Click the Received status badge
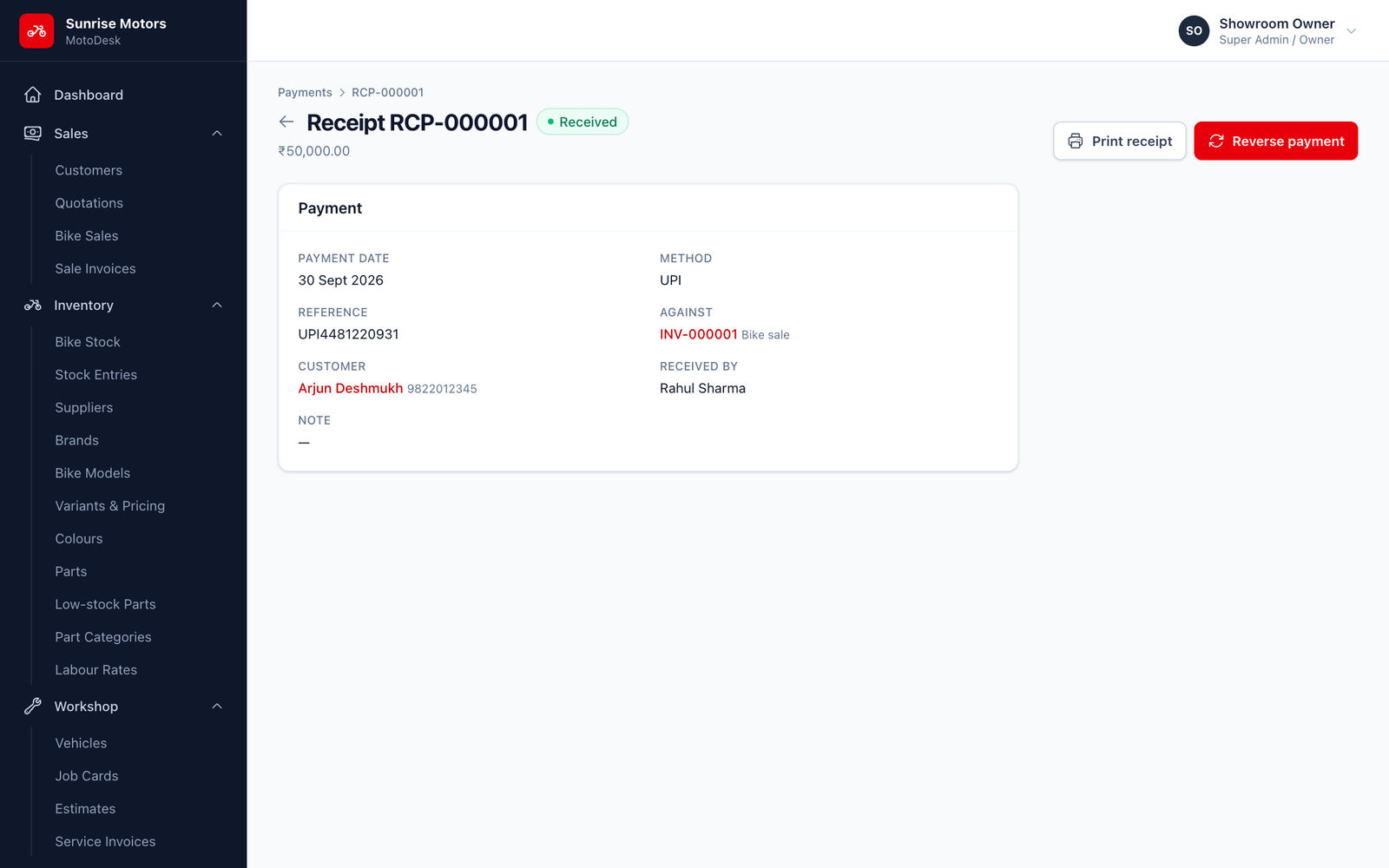 click(583, 122)
